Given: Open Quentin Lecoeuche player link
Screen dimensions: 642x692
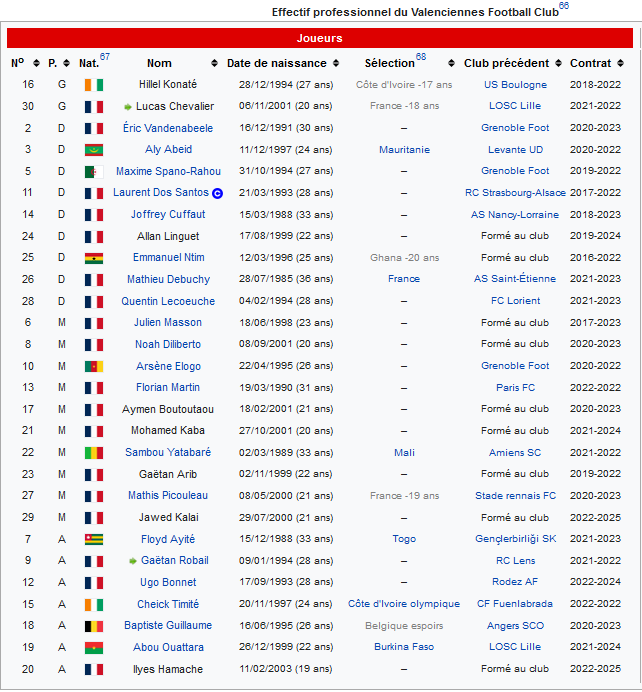Looking at the screenshot, I should [x=168, y=301].
